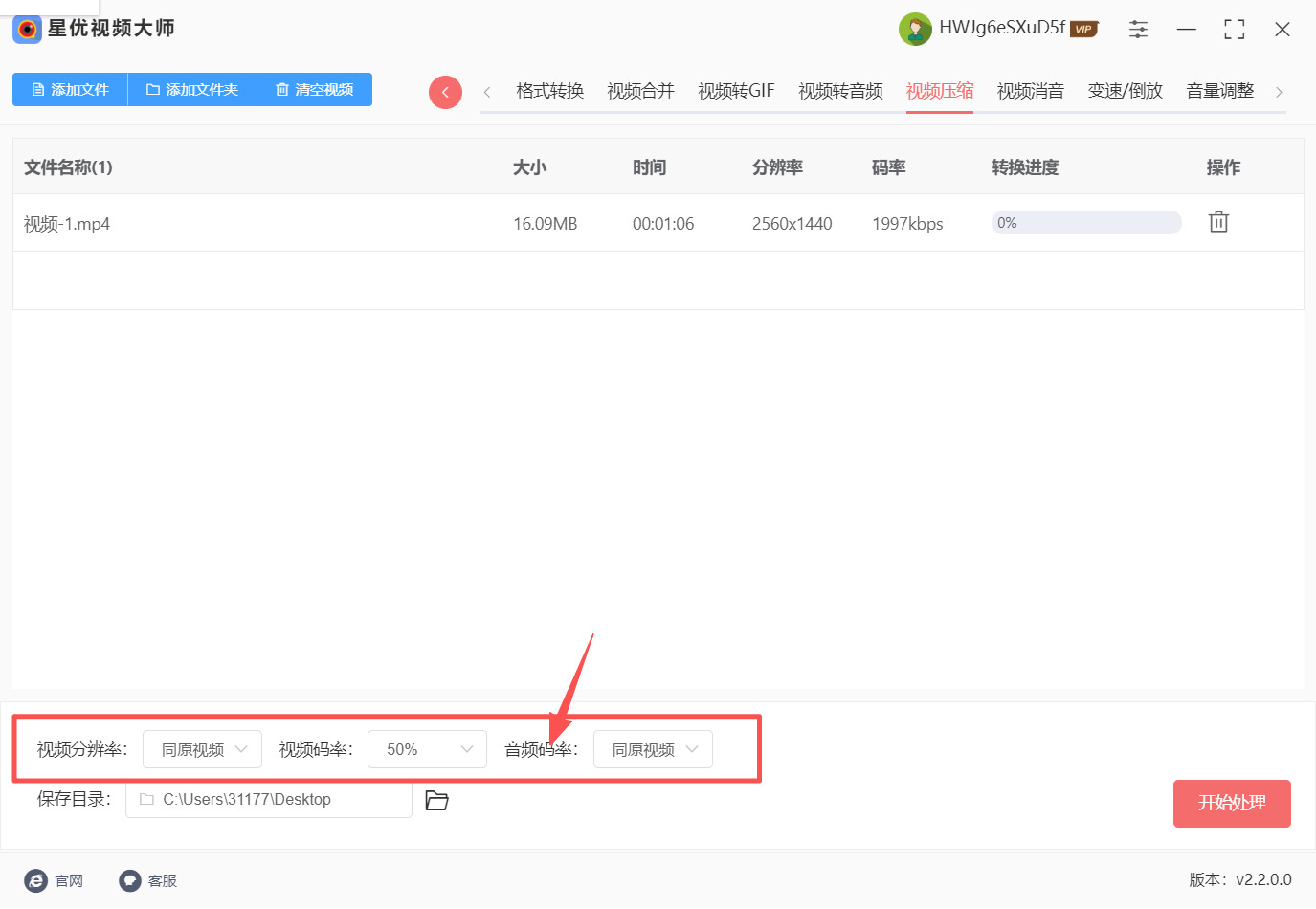Click the app logo icon in title bar

[27, 29]
